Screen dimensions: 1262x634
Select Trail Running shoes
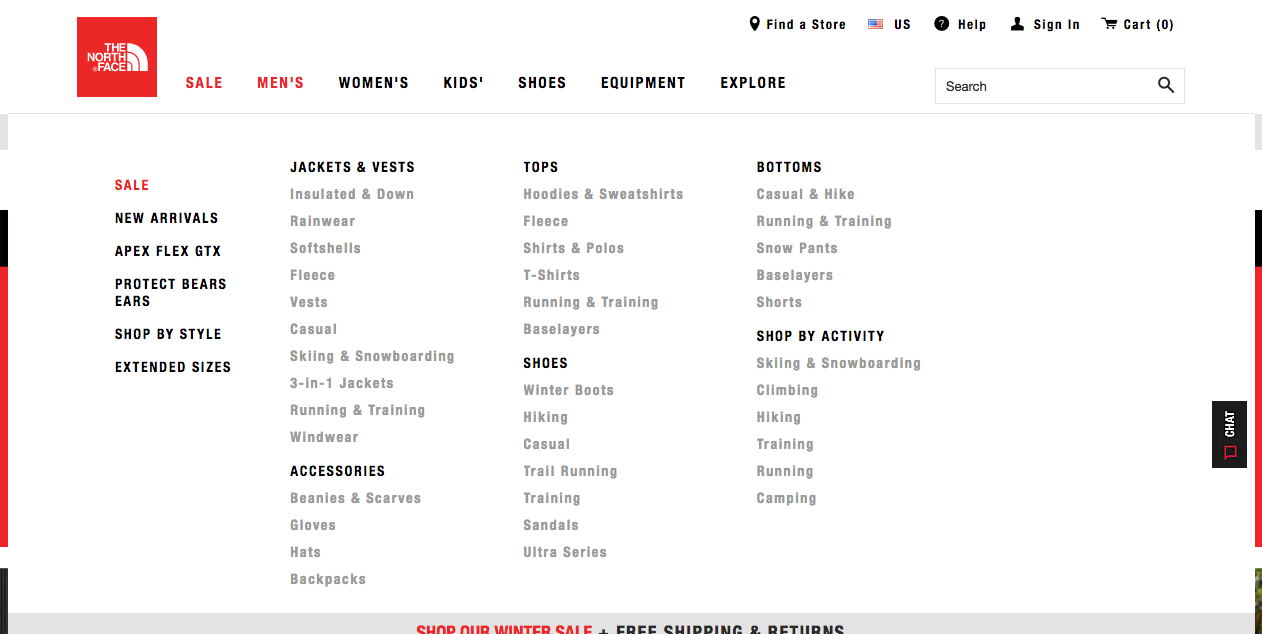point(570,471)
